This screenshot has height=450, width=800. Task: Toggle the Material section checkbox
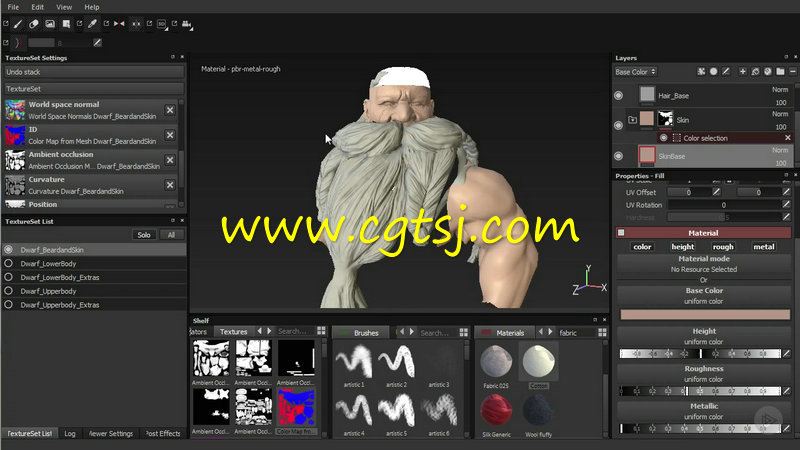coord(621,233)
